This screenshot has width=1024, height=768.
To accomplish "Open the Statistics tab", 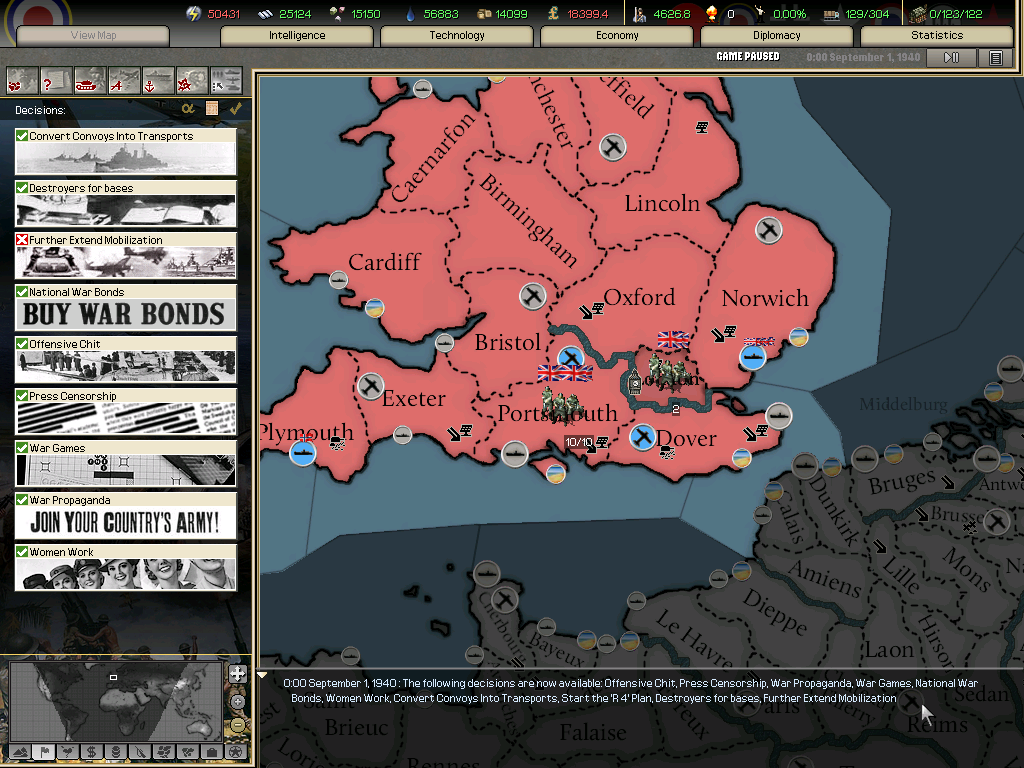I will click(x=936, y=35).
